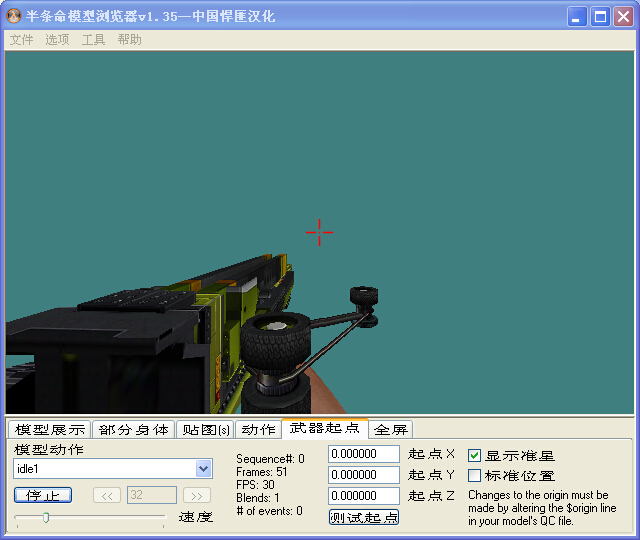640x540 pixels.
Task: Open the 帮助 menu
Action: [129, 40]
